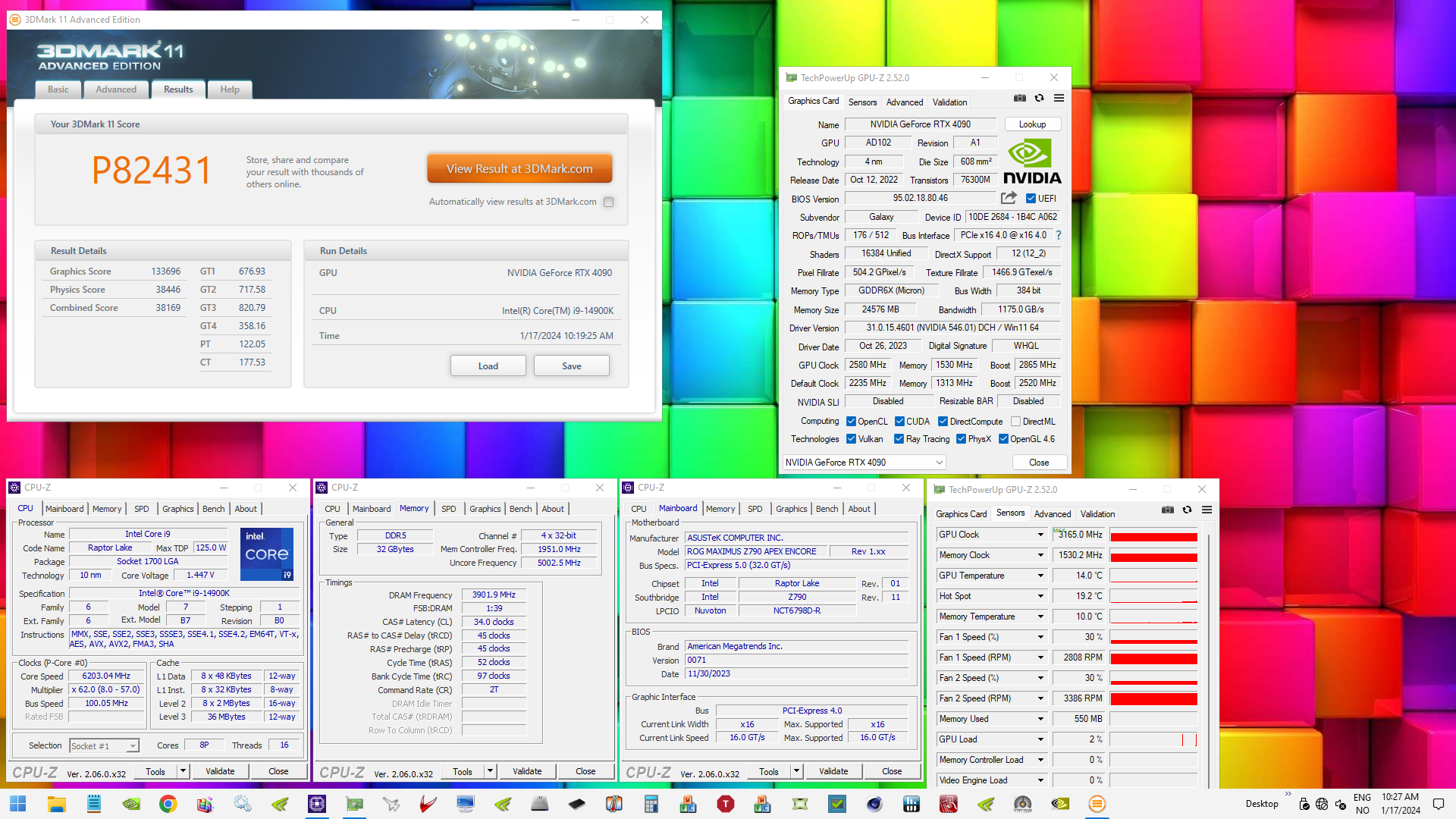
Task: Toggle the OpenCL checkbox
Action: click(x=851, y=422)
